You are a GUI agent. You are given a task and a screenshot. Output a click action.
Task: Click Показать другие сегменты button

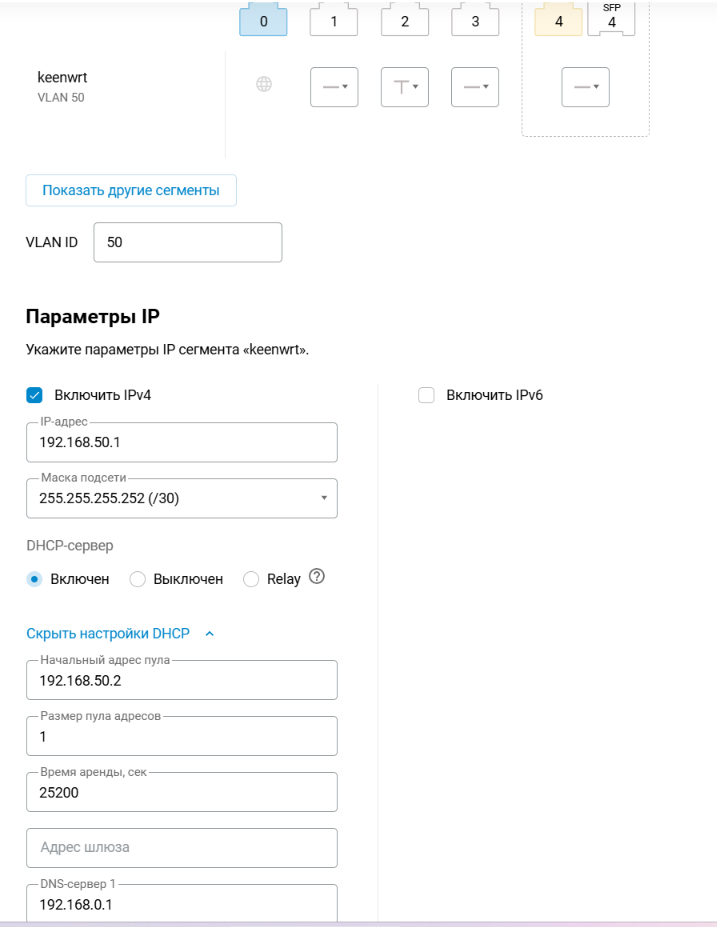pyautogui.click(x=131, y=190)
